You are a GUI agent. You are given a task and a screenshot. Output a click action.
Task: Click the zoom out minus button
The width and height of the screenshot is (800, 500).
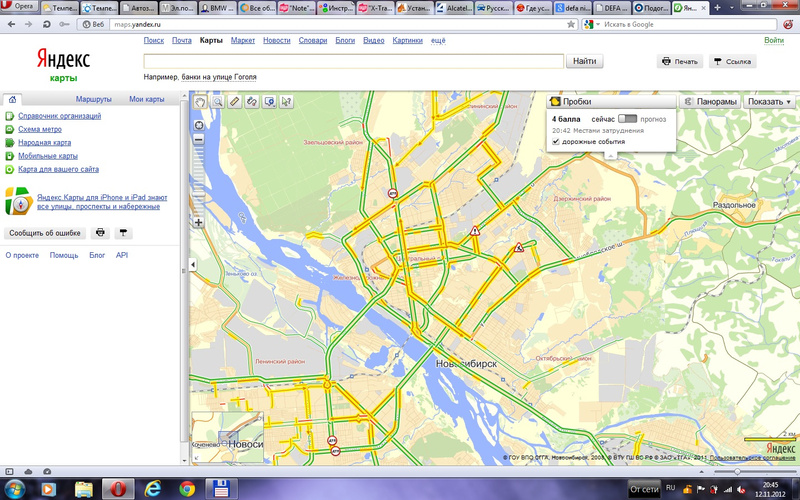(199, 139)
